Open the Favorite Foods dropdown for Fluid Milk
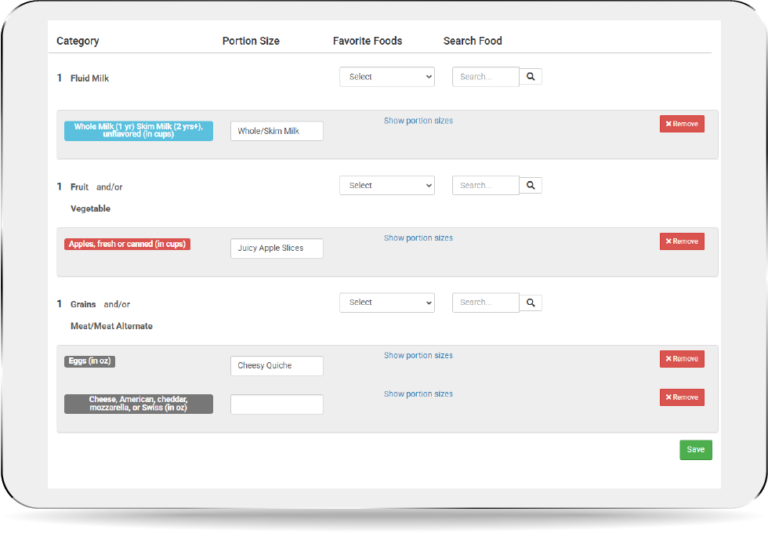The height and width of the screenshot is (533, 768). pyautogui.click(x=387, y=76)
